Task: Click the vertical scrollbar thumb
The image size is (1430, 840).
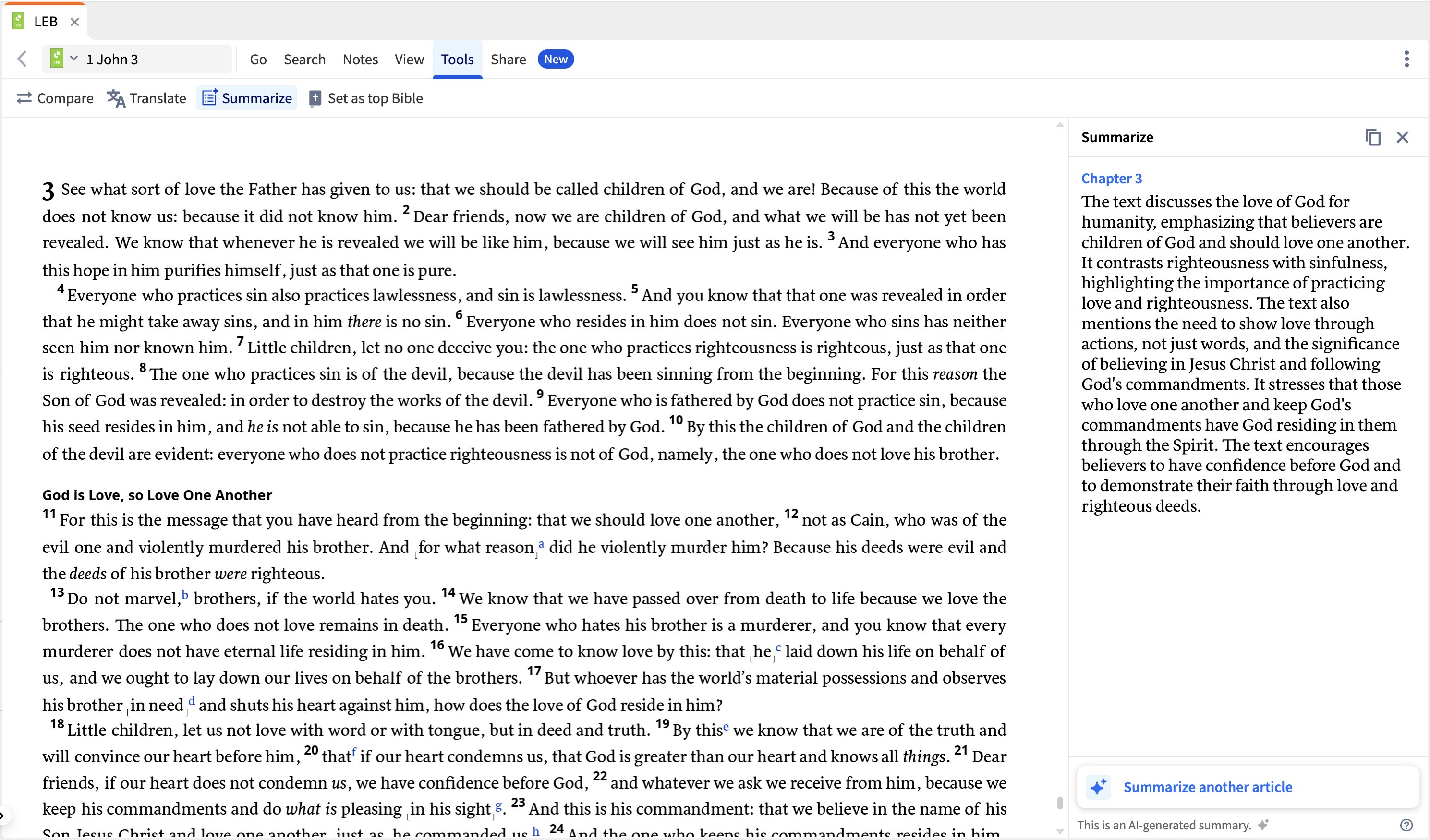Action: click(x=1059, y=803)
